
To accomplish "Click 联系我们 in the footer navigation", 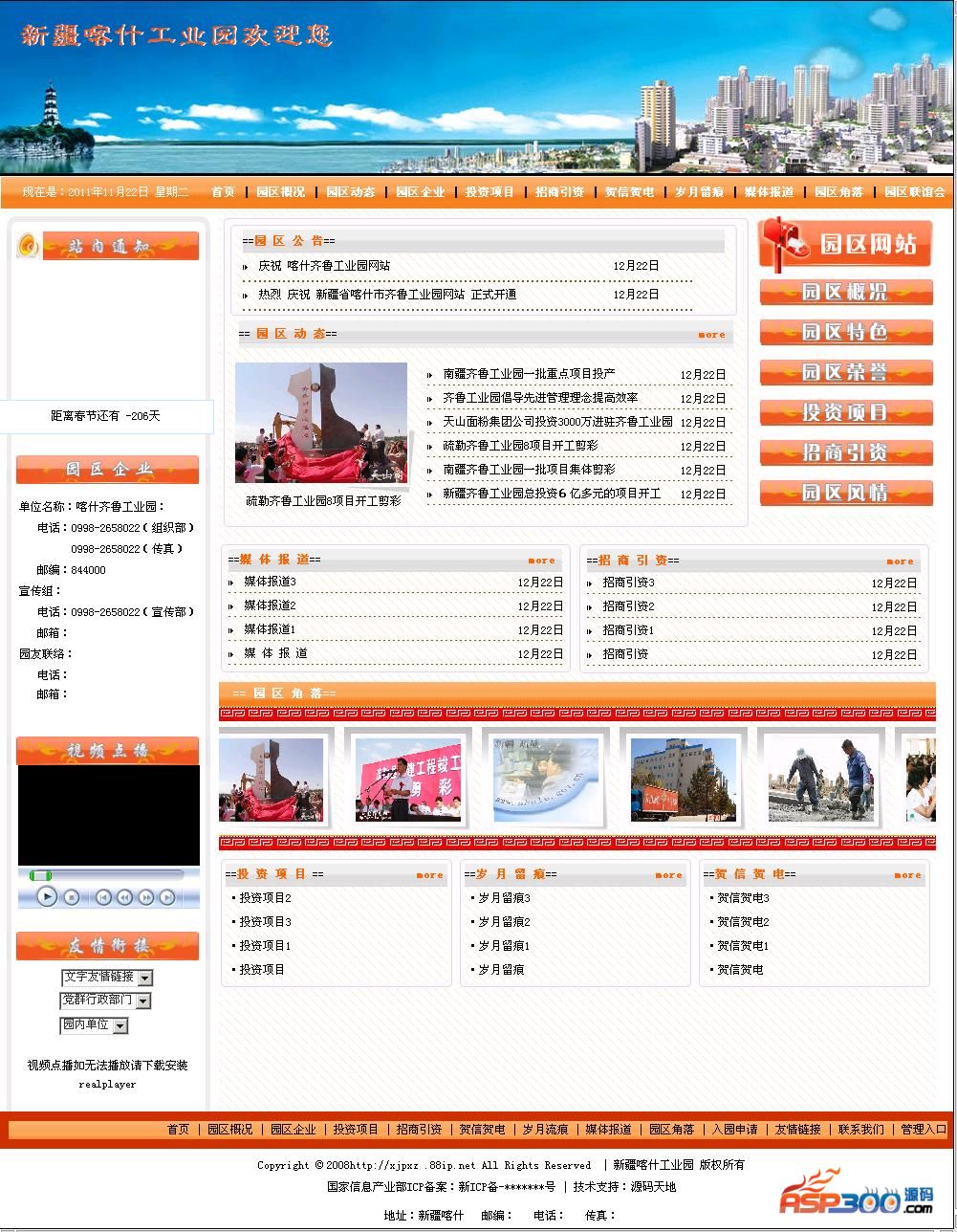I will pyautogui.click(x=861, y=1130).
